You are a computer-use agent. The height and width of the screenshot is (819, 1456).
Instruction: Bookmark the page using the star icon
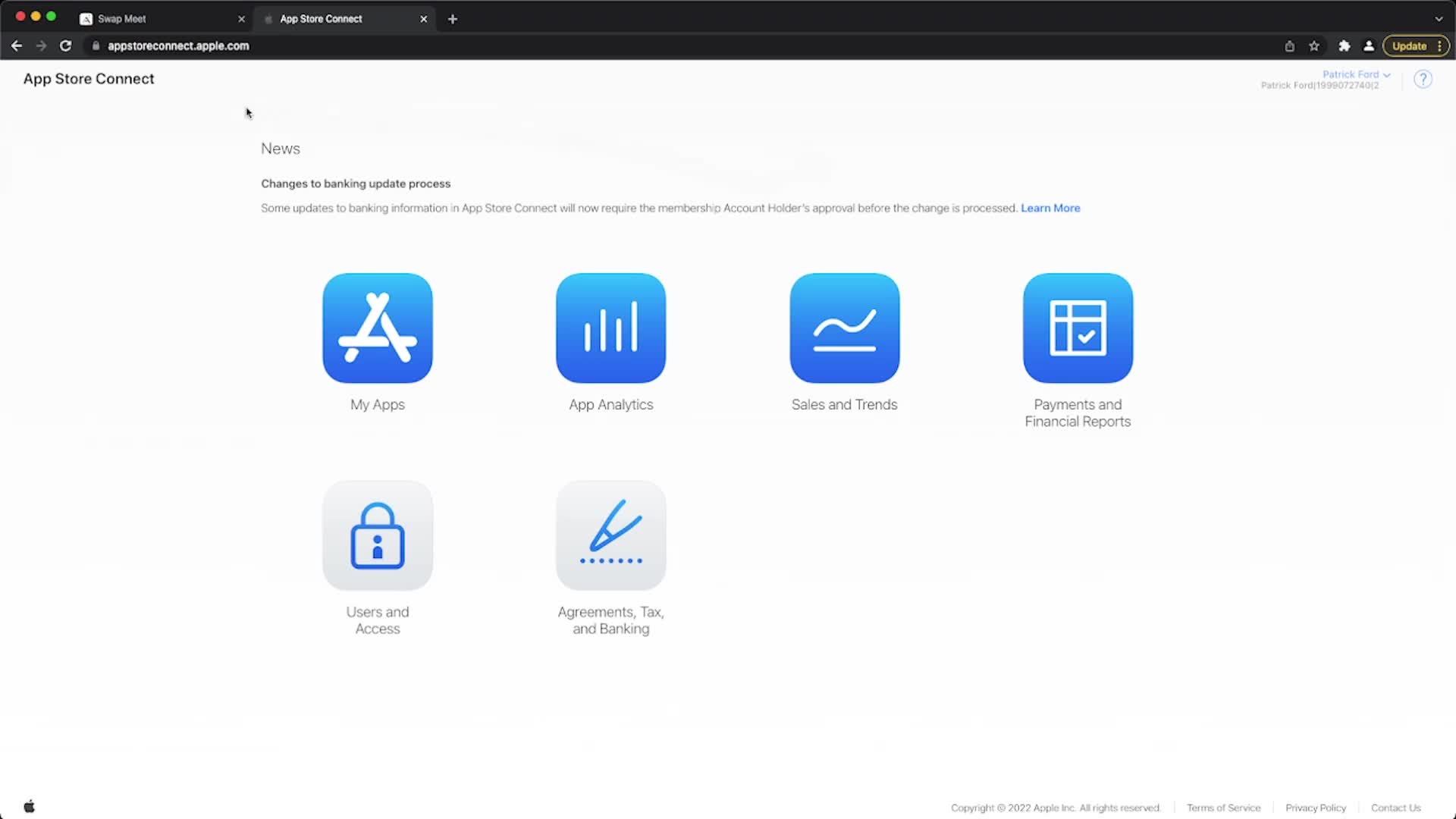click(x=1314, y=45)
